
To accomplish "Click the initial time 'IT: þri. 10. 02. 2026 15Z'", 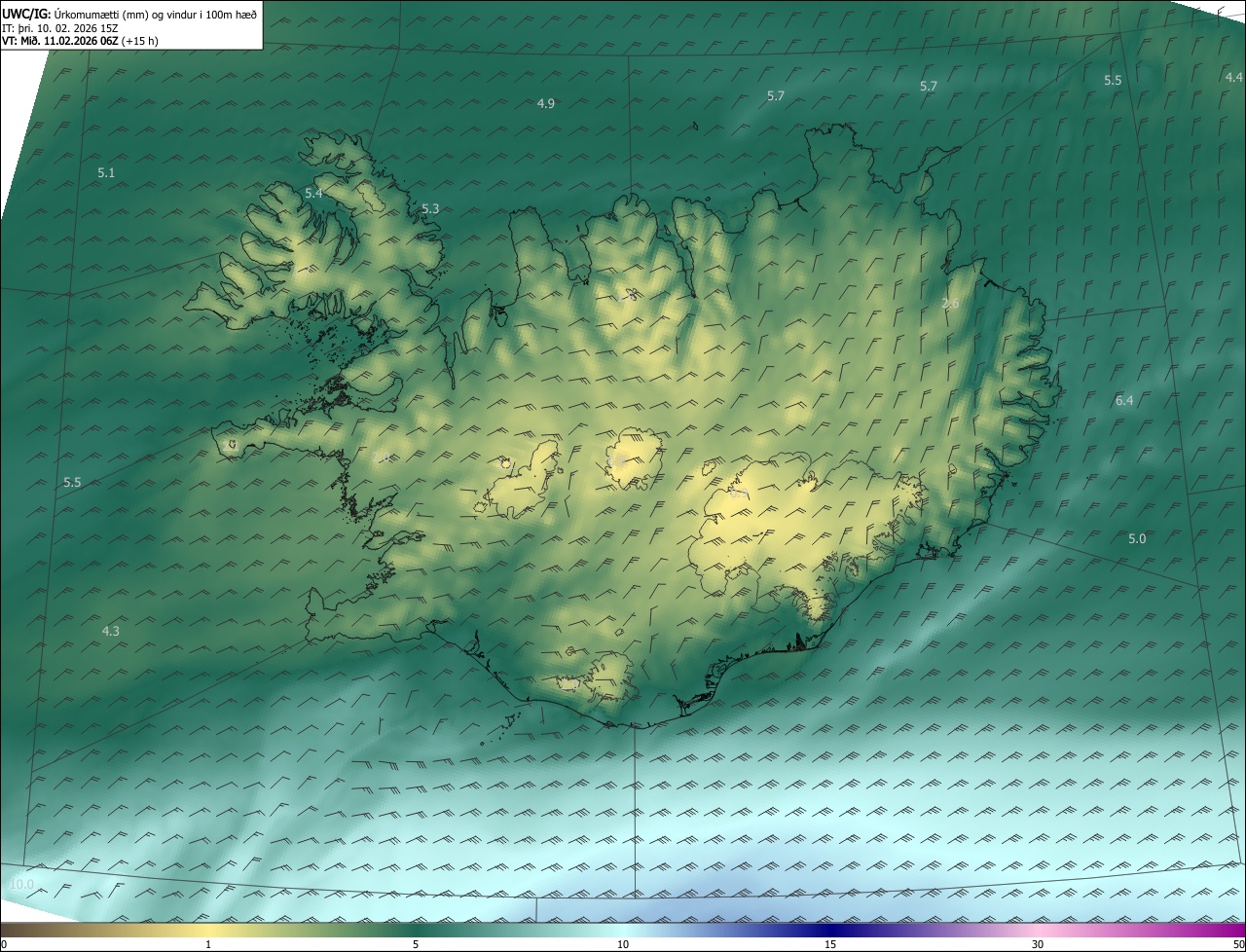I will point(60,28).
